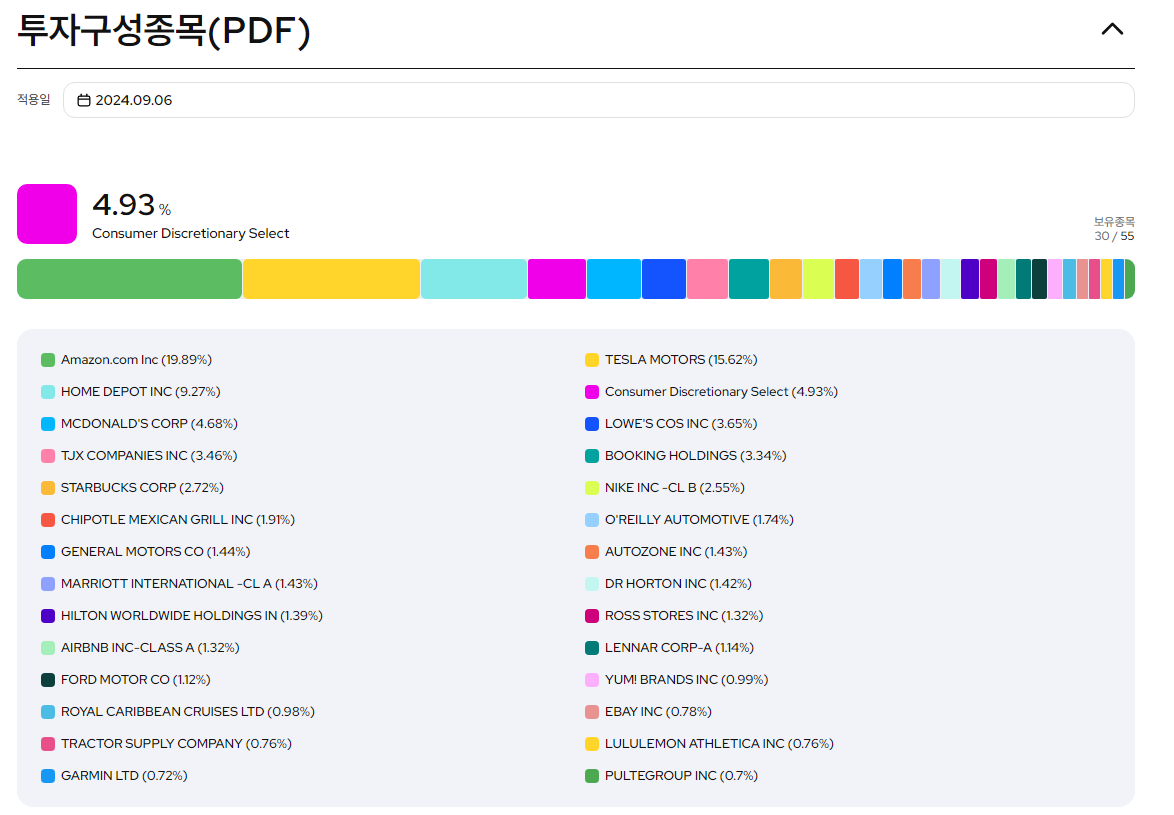Click MARRIOTT INTERNATIONAL -CL A (1.43%) entry
The height and width of the screenshot is (815, 1174).
[180, 584]
